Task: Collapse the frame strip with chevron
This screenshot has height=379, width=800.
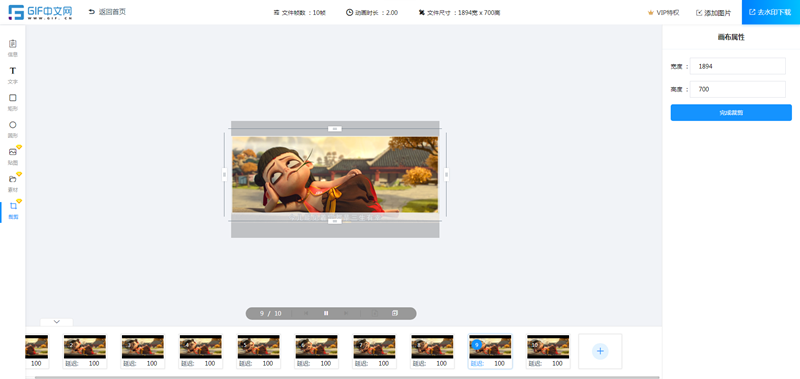Action: point(57,322)
